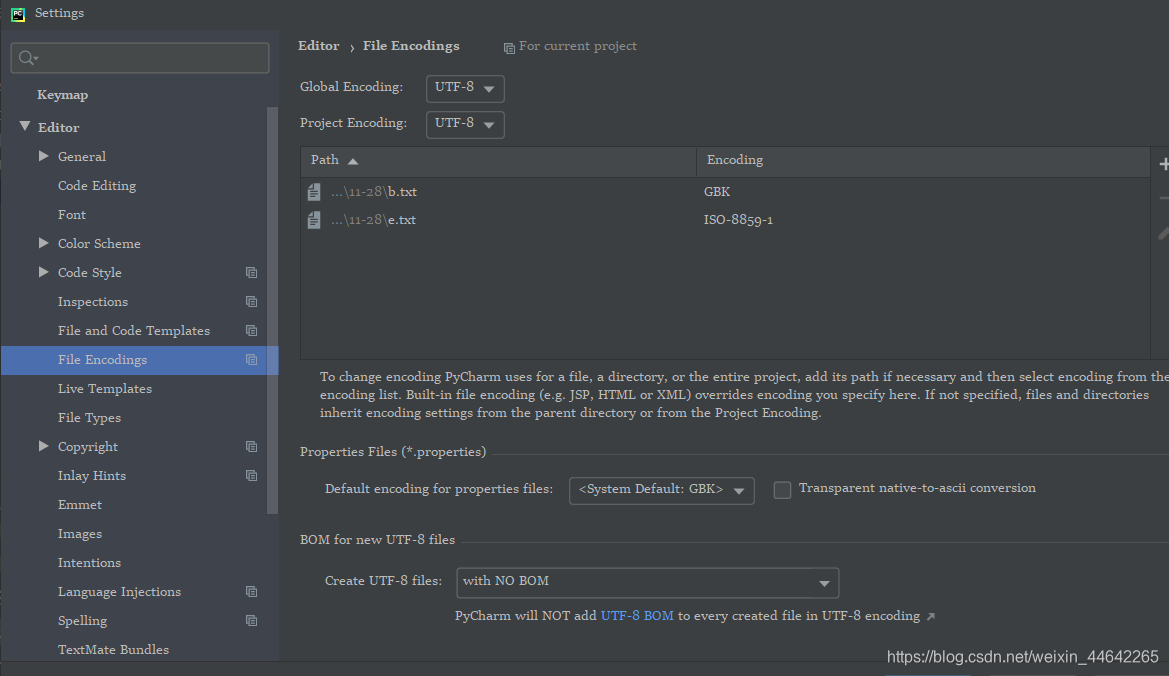The height and width of the screenshot is (676, 1169).
Task: Click the project-level icon beside Inlay Hints
Action: coord(251,476)
